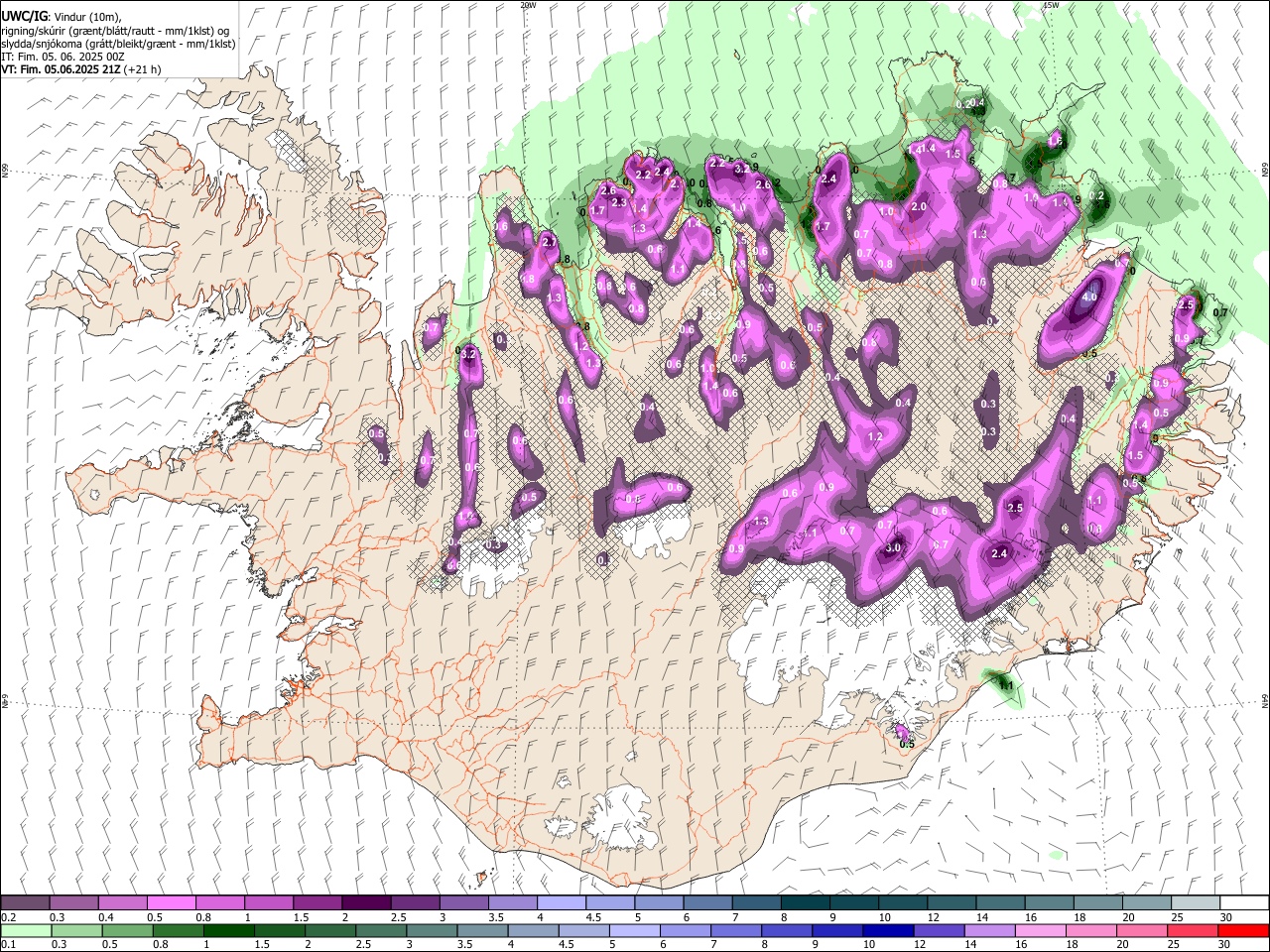Pick the darkest green rain swatch starting at 1
Viewport: 1270px width, 952px height.
pyautogui.click(x=228, y=930)
